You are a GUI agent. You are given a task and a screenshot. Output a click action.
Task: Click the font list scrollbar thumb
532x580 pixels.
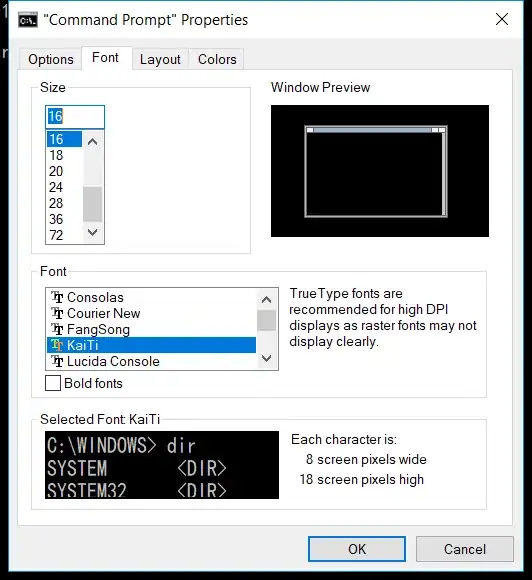pos(266,320)
